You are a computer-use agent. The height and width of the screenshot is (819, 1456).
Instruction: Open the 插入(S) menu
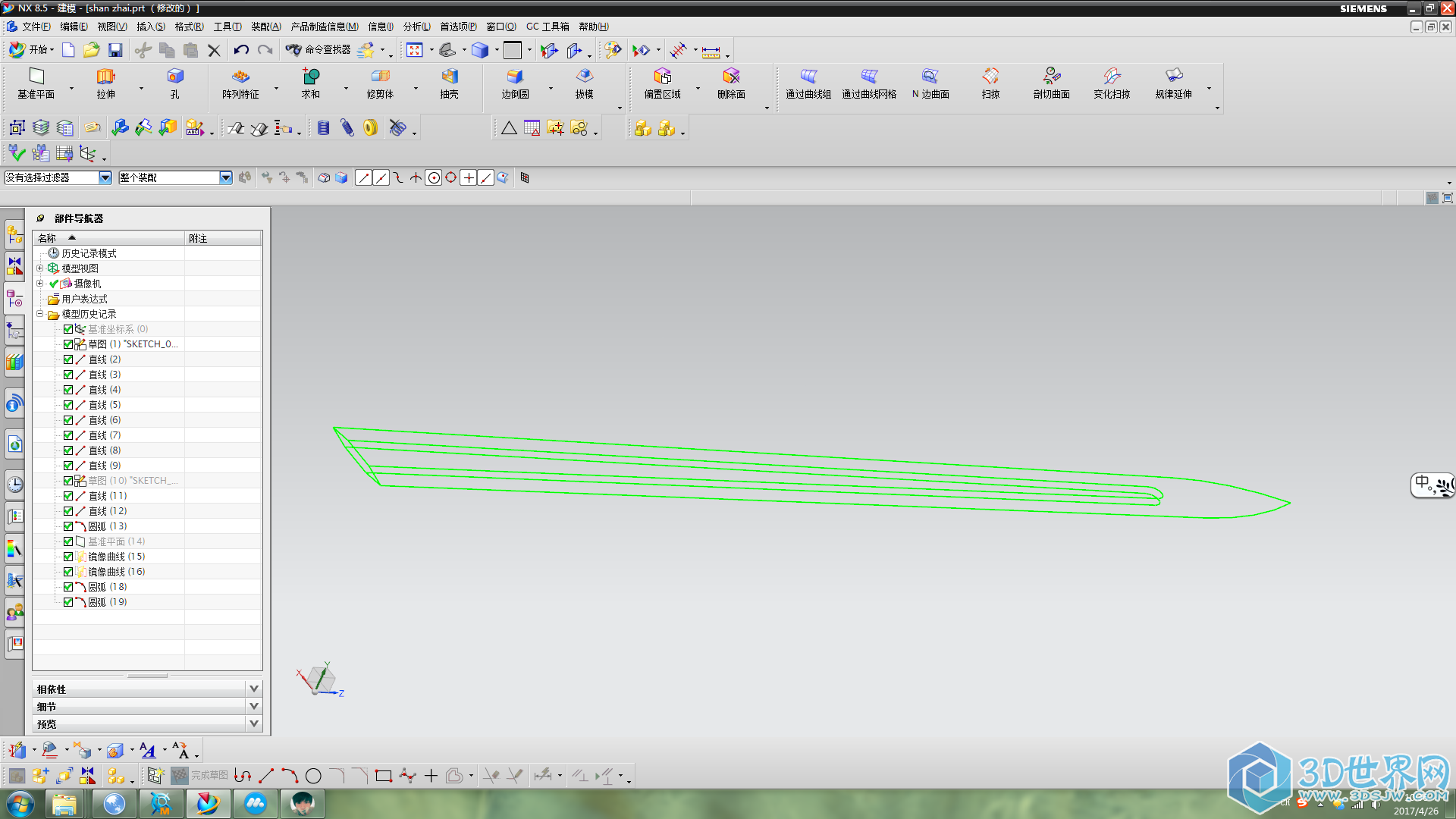(150, 27)
